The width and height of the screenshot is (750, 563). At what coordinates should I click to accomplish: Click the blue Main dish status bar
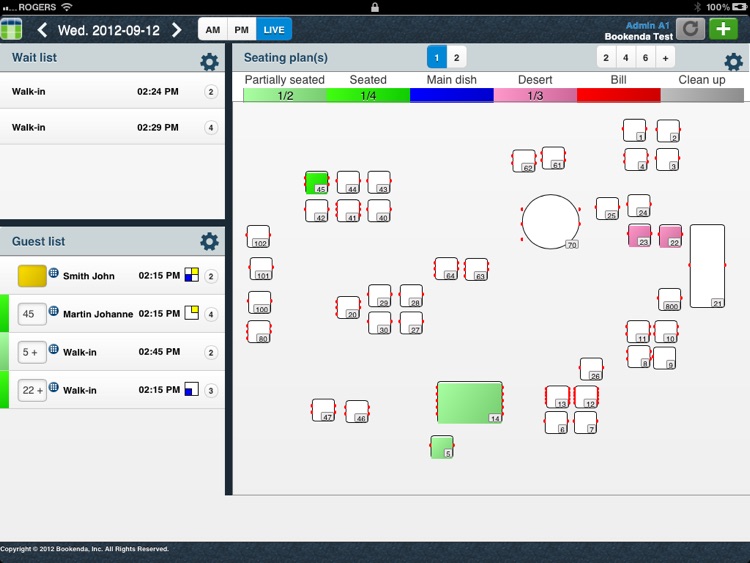(452, 95)
